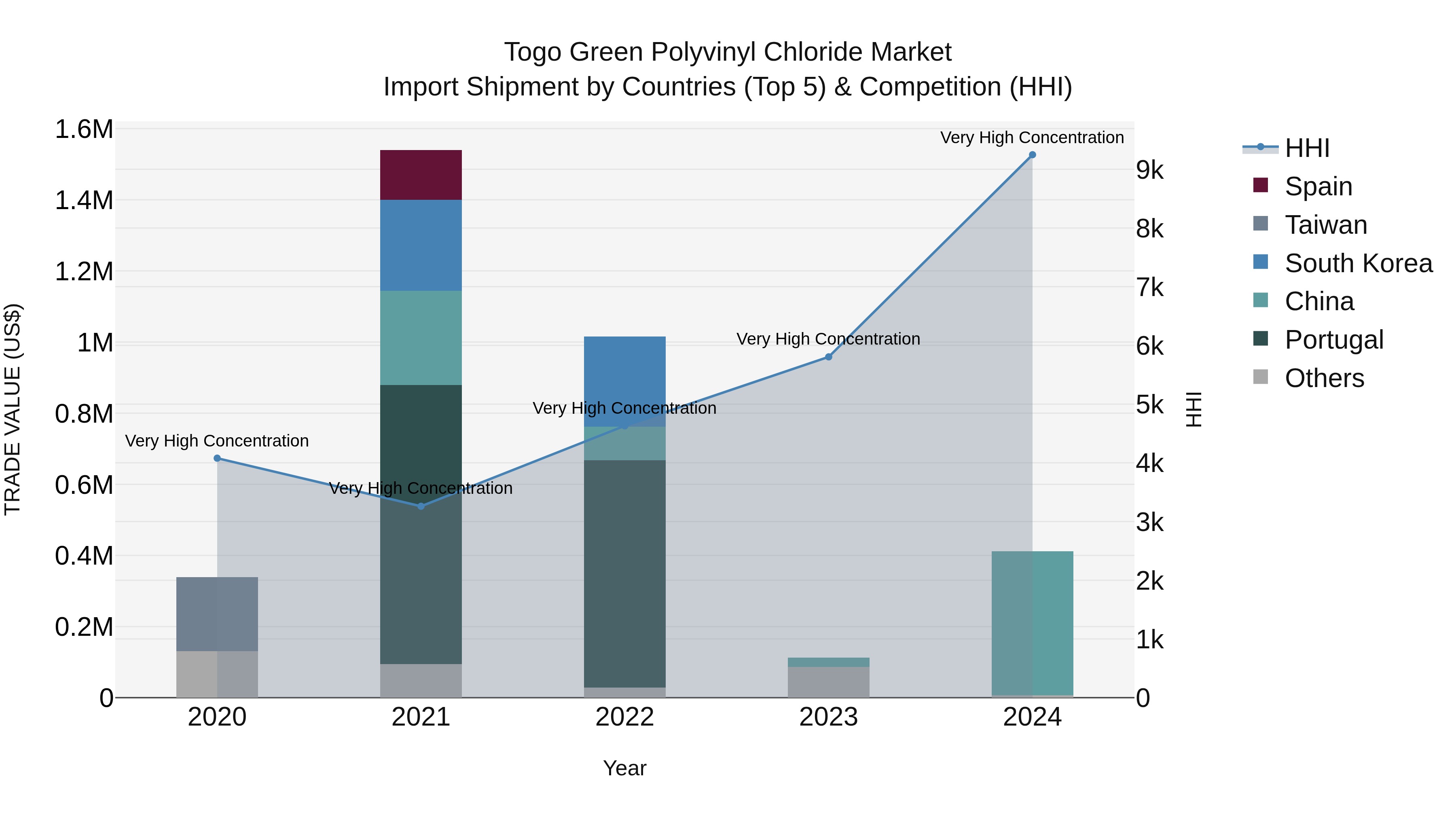Click the China segment in 2022 bar
Viewport: 1456px width, 819px height.
click(624, 444)
